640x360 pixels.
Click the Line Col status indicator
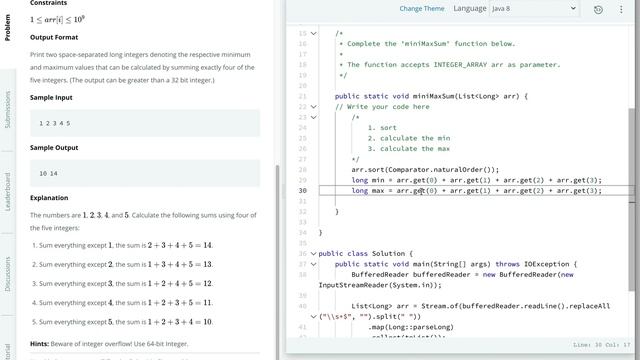(602, 345)
